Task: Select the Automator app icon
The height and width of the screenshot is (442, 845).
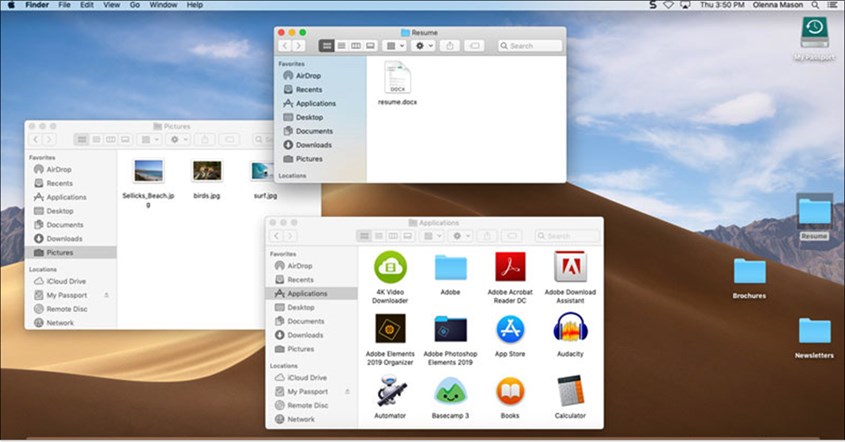Action: coord(391,391)
